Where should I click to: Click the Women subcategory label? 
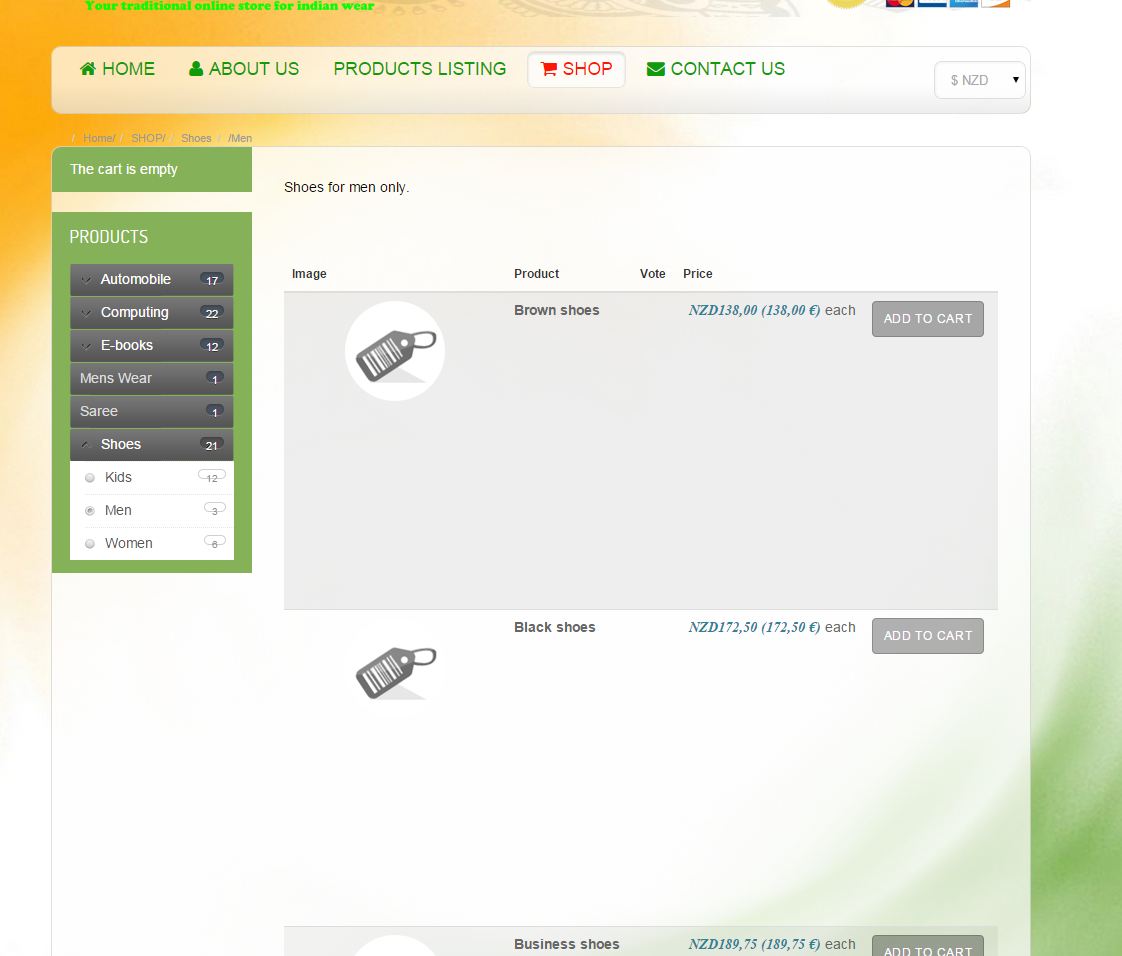point(129,543)
